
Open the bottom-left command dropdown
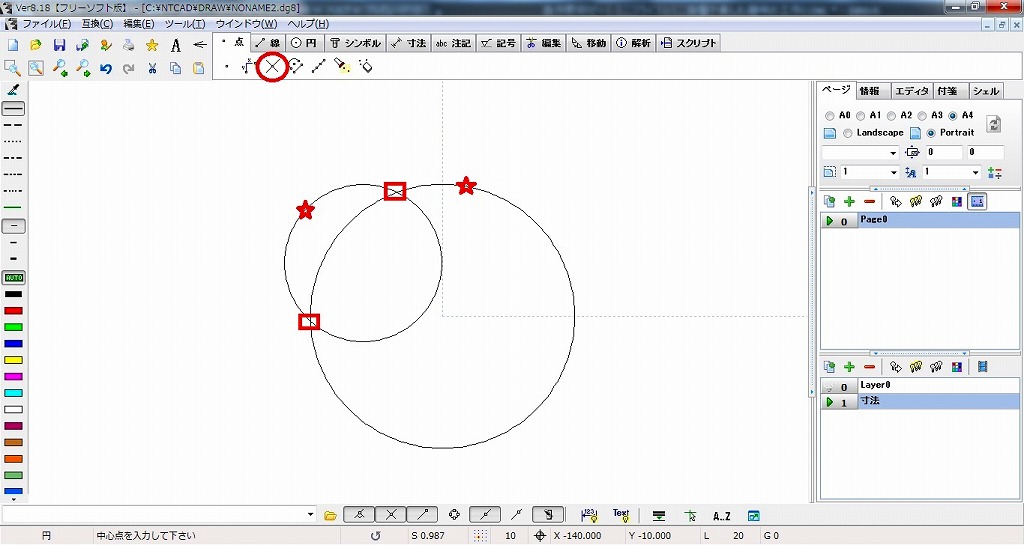(309, 515)
